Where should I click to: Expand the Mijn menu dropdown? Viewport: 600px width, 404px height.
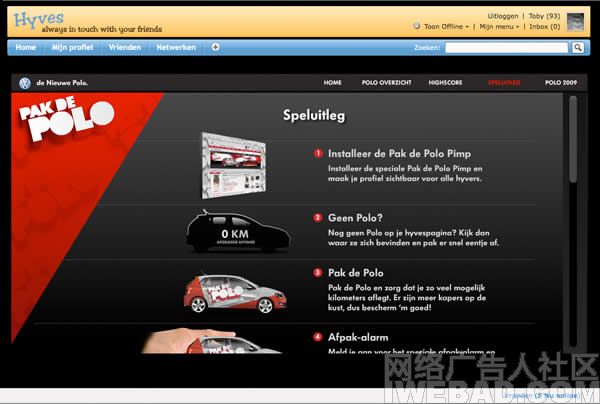click(x=497, y=27)
